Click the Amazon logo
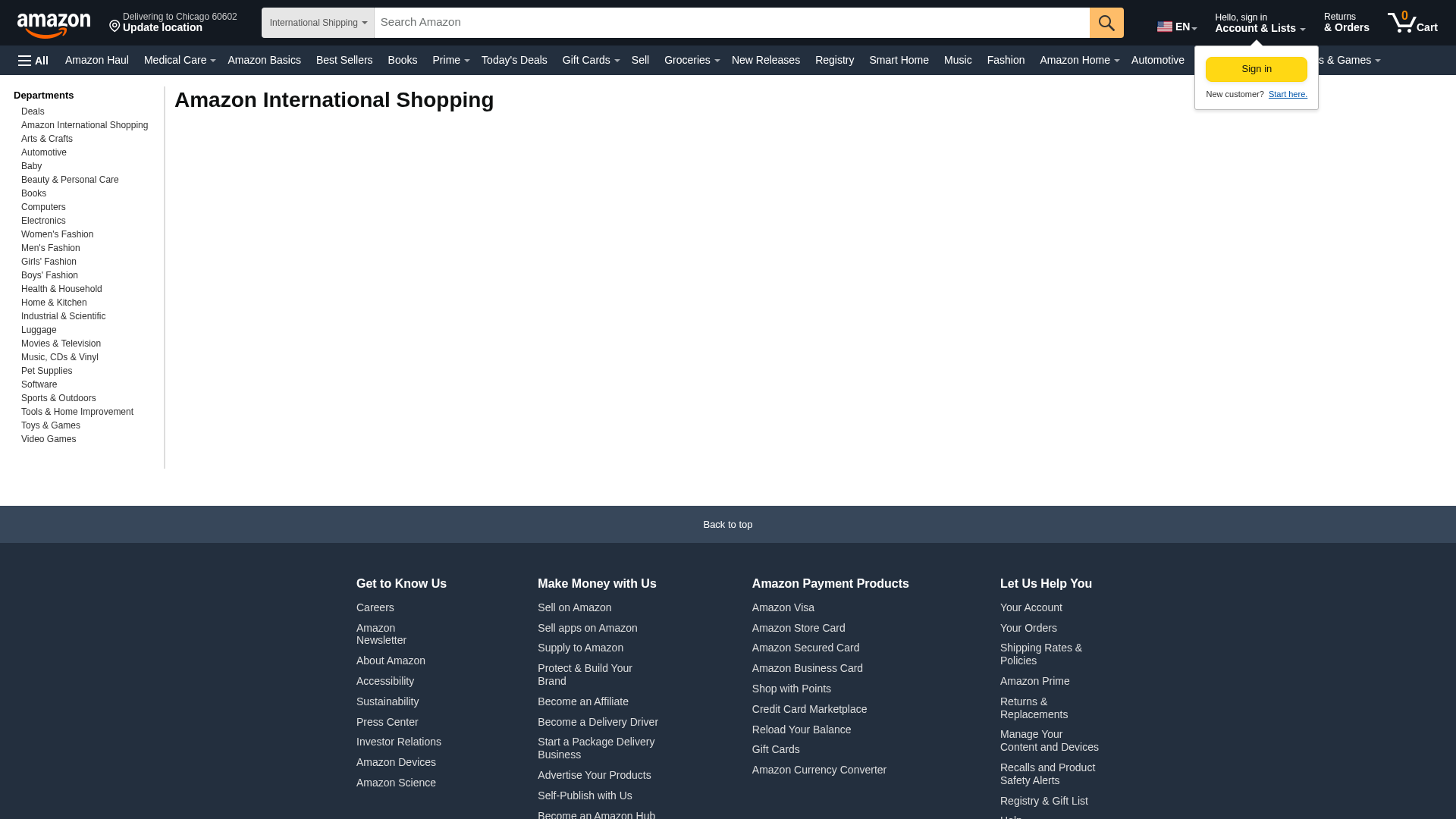1456x819 pixels. 54,25
